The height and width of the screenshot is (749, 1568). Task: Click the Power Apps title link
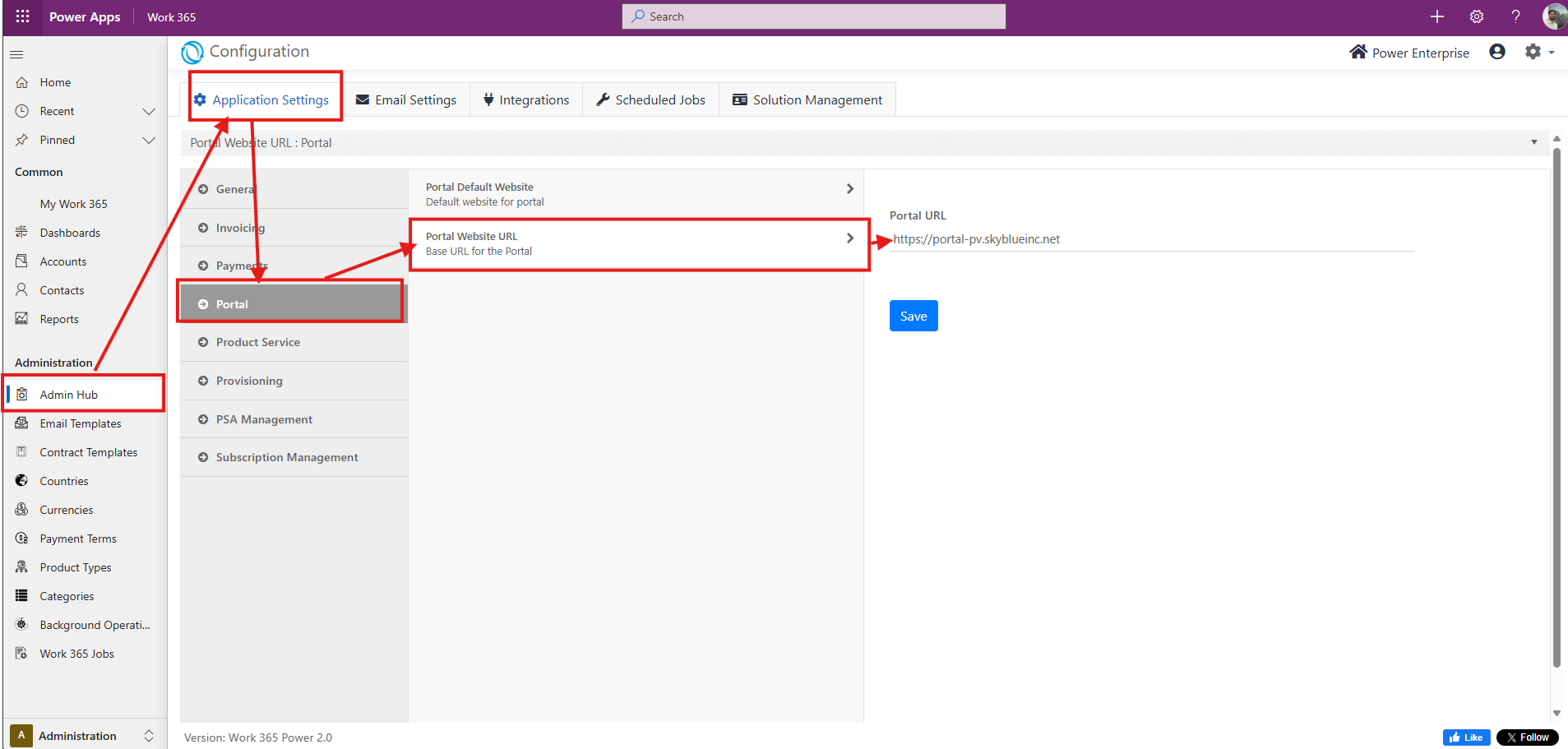click(85, 16)
